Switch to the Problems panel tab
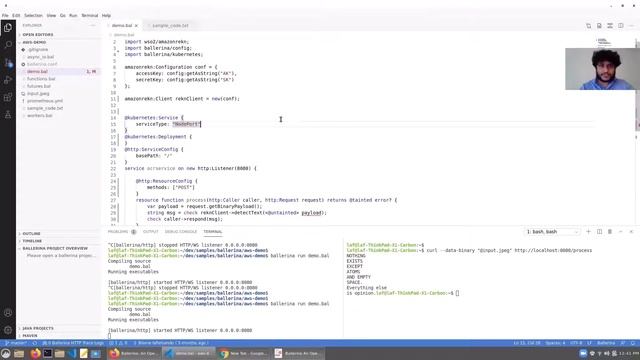Screen dimensions: 640x360 (118, 231)
